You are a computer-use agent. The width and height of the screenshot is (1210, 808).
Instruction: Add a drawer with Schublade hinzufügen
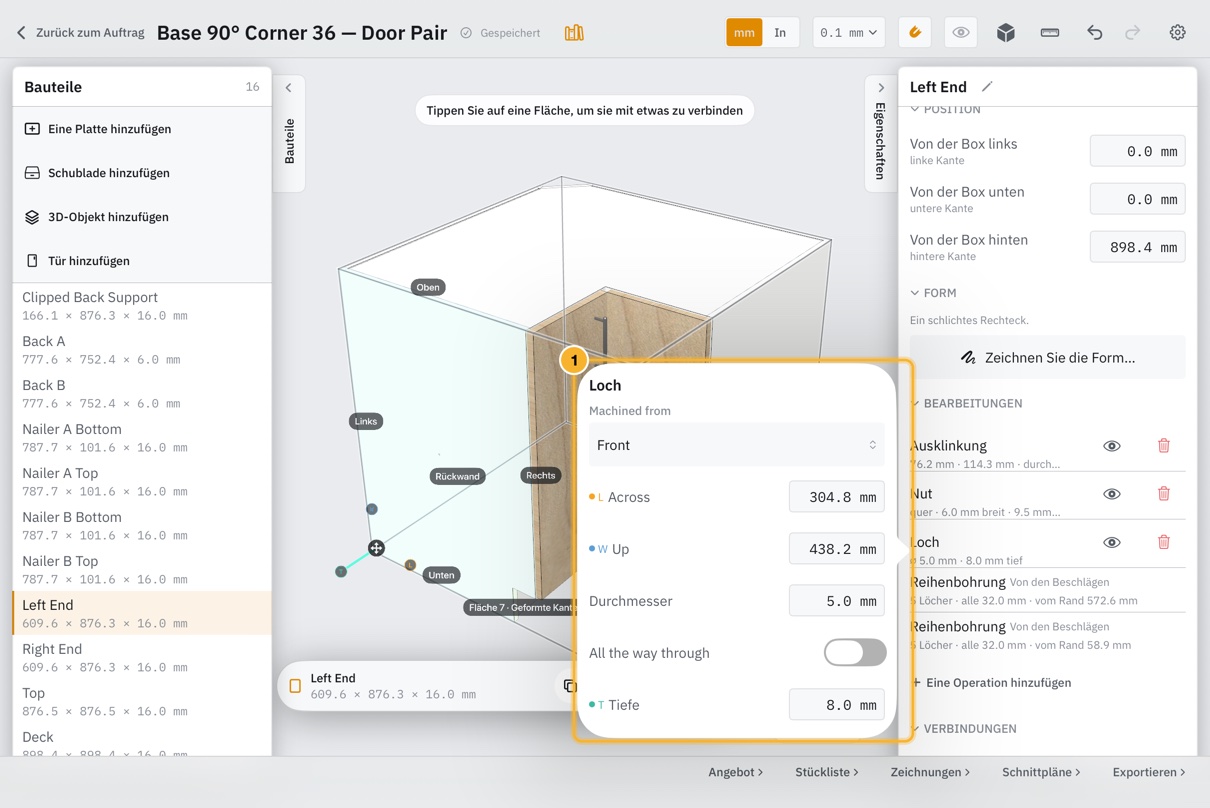pyautogui.click(x=142, y=173)
